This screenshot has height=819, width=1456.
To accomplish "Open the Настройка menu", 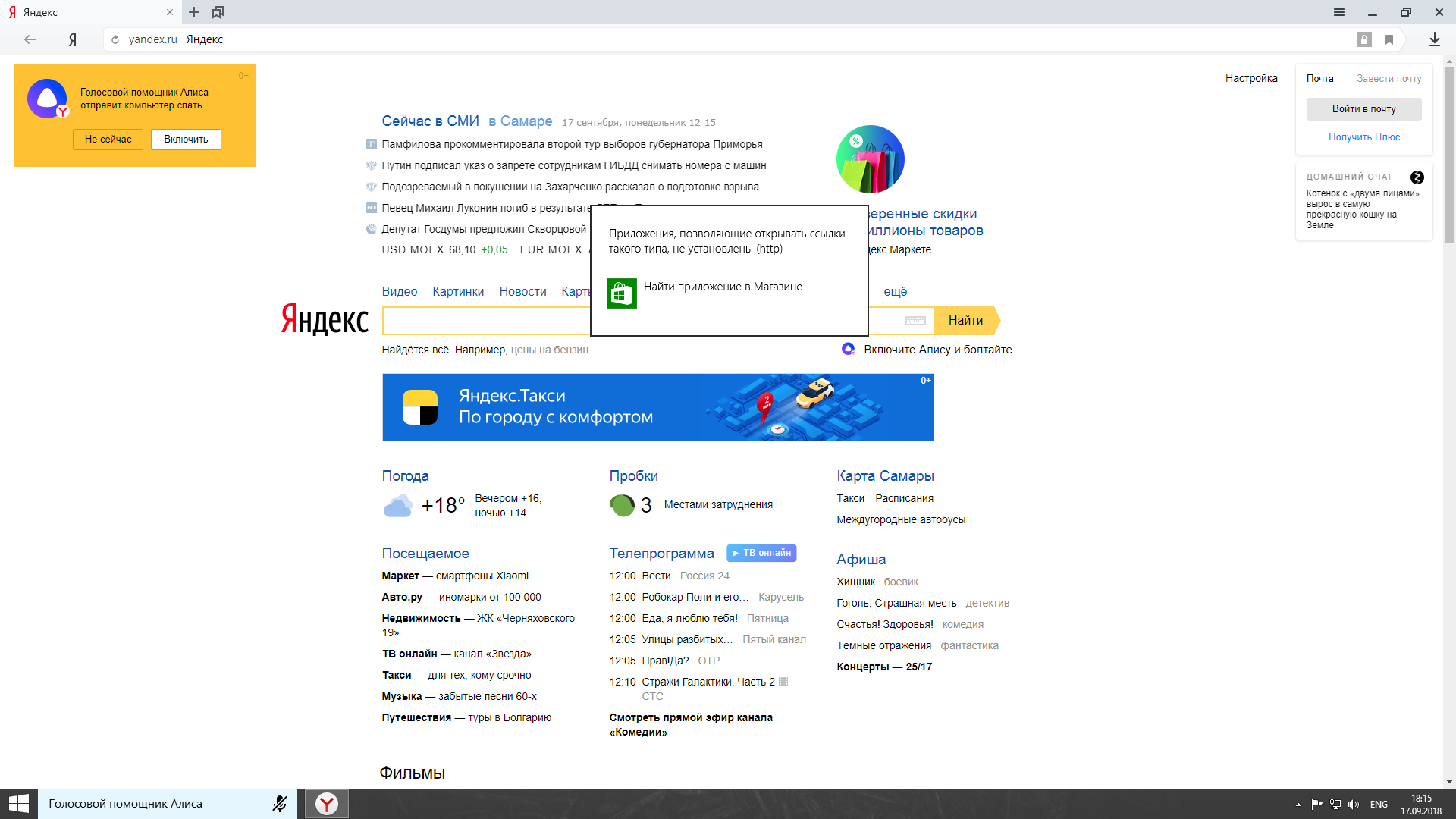I will [x=1251, y=78].
